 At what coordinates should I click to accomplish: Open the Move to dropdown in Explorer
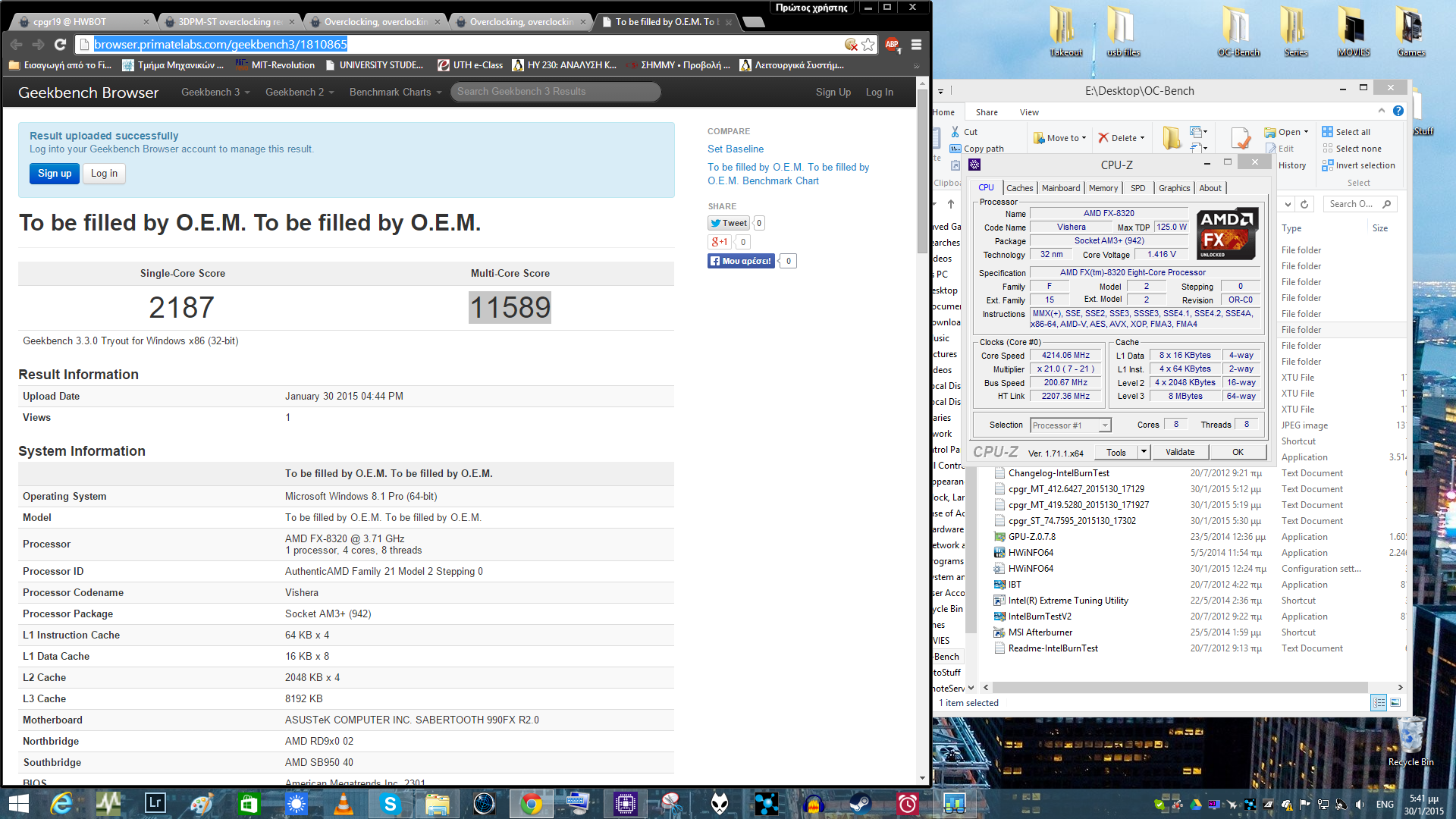1060,138
